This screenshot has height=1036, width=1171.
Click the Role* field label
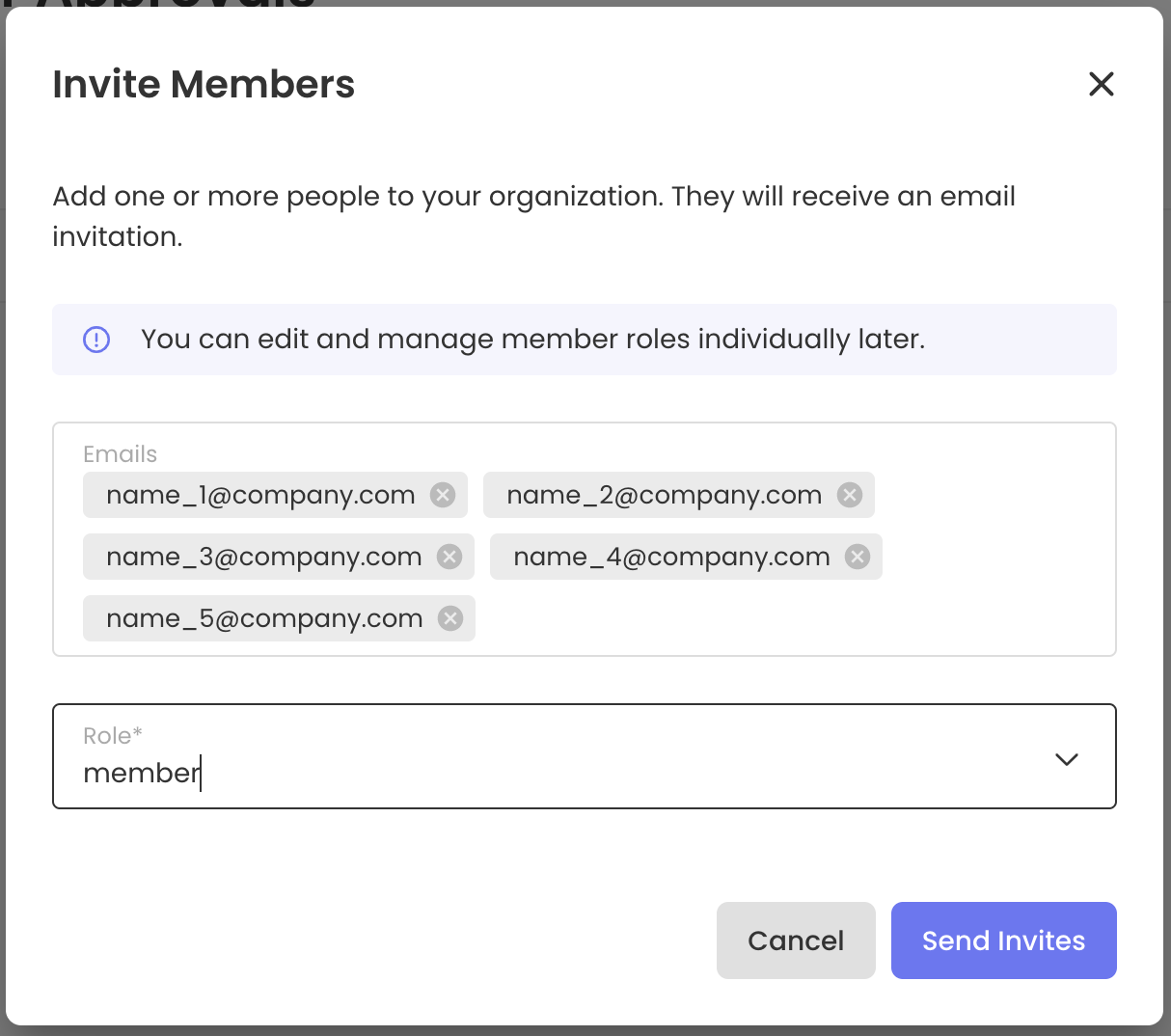click(x=113, y=736)
